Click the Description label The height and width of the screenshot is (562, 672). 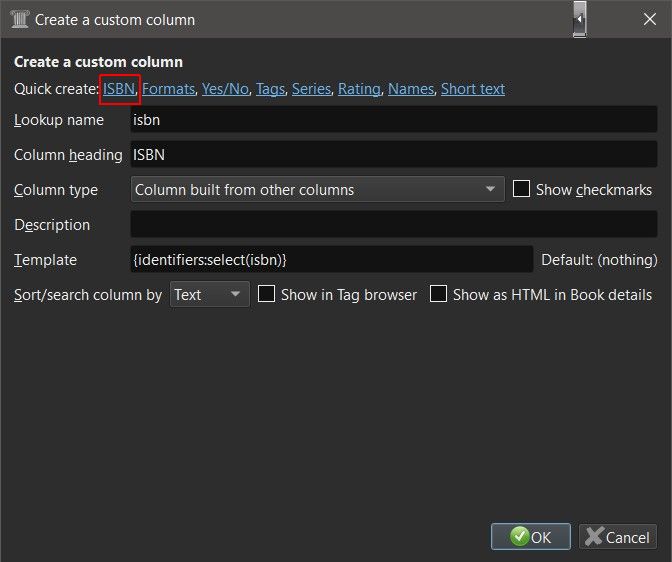[52, 225]
